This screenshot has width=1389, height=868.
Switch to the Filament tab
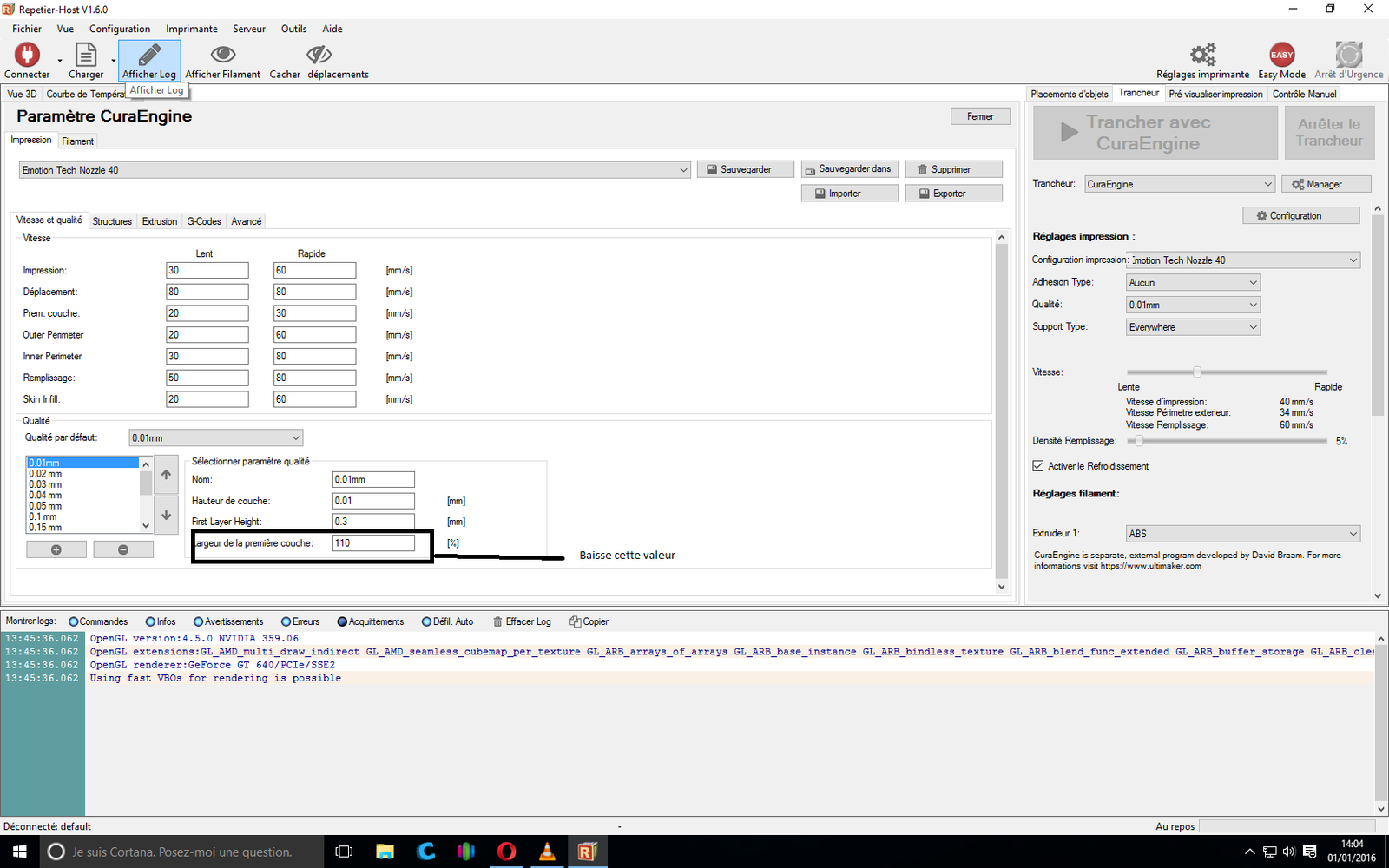click(x=77, y=141)
